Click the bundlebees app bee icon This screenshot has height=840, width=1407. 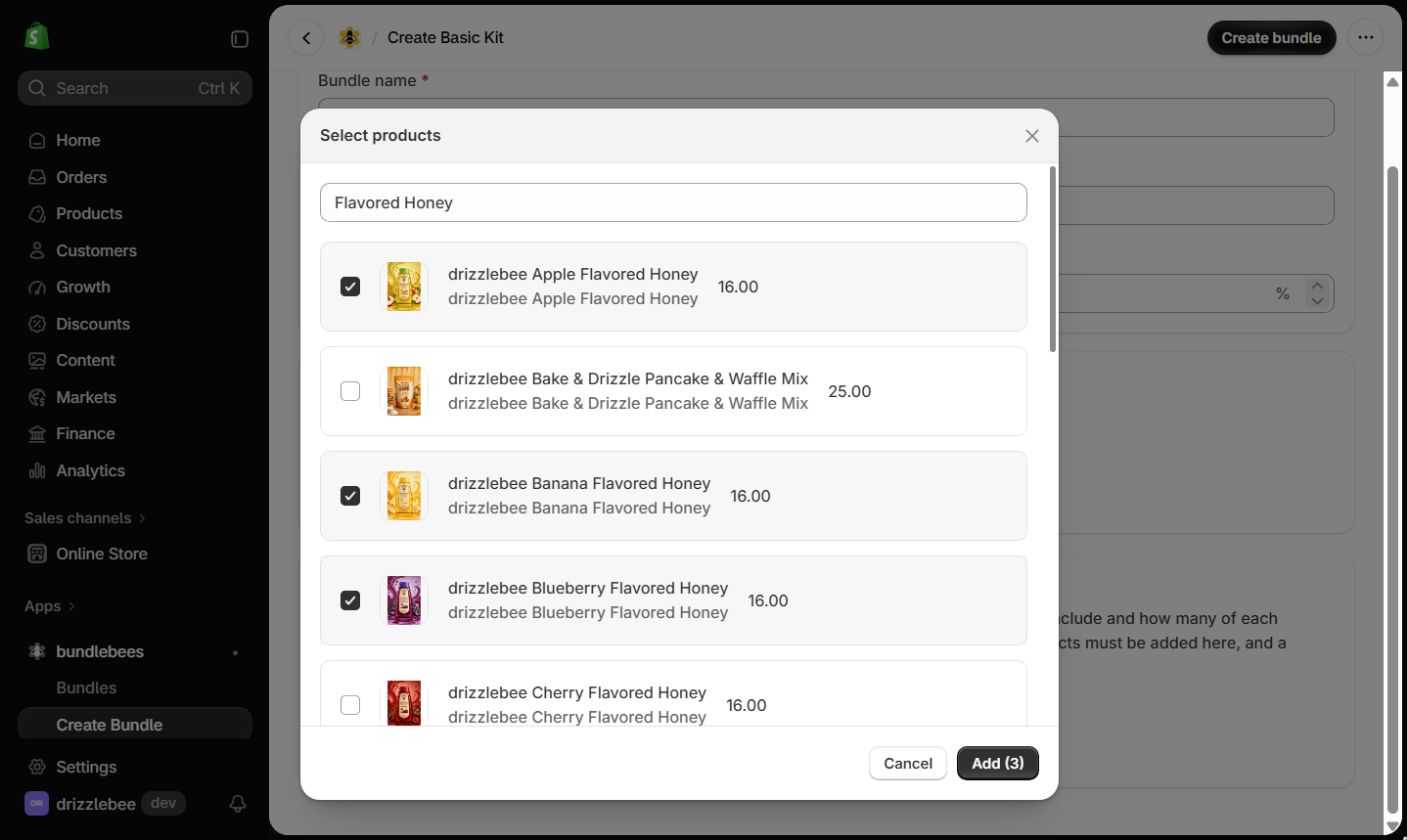coord(37,652)
